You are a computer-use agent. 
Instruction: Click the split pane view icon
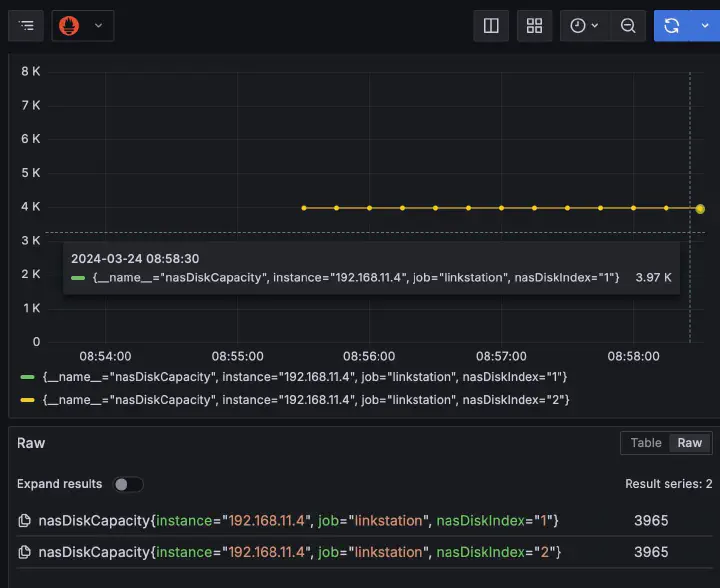(491, 26)
